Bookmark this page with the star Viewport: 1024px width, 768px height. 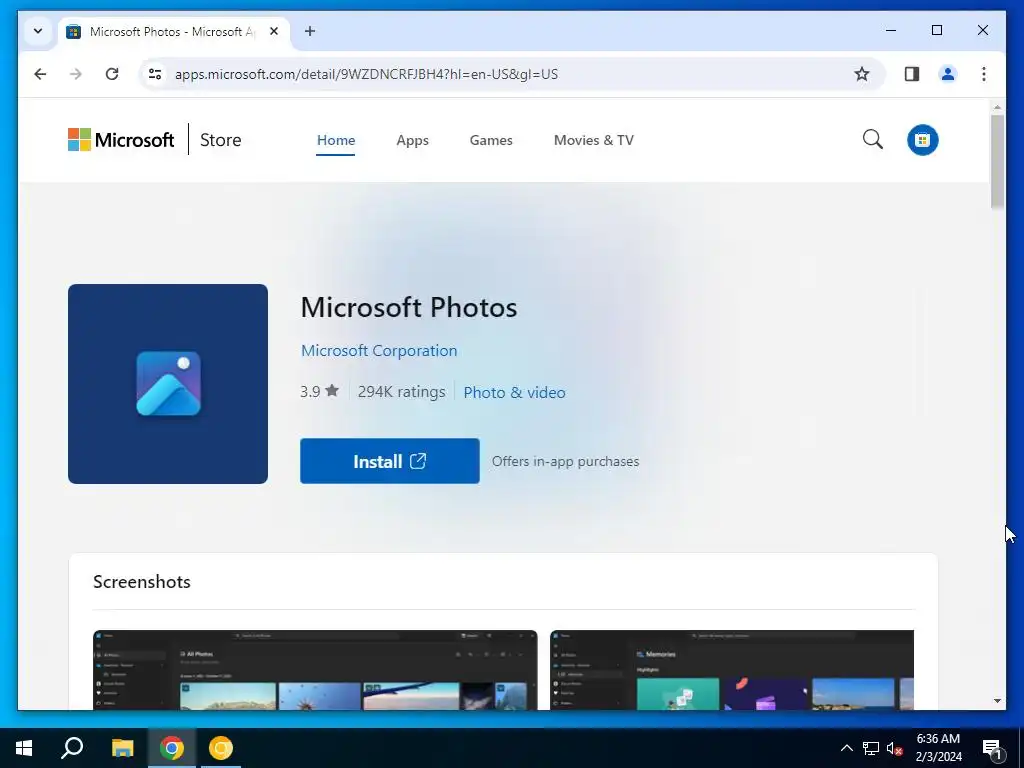coord(862,74)
